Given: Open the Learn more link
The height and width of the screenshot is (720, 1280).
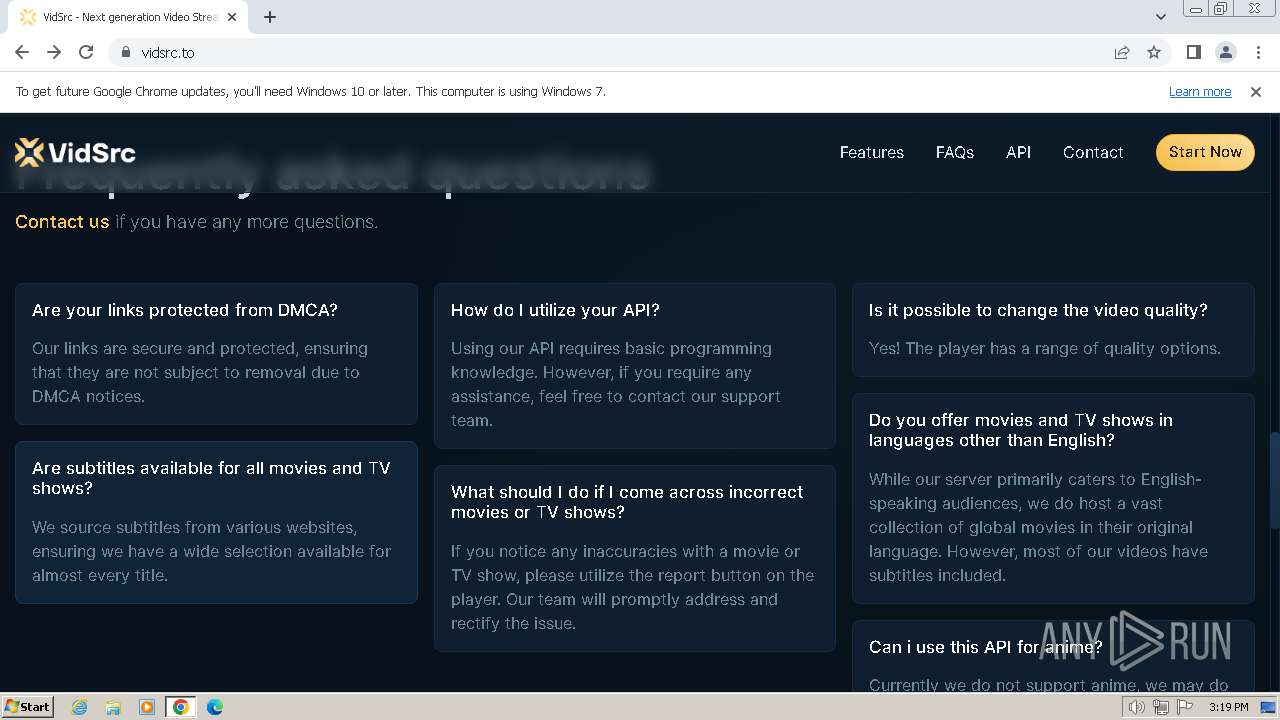Looking at the screenshot, I should 1200,91.
